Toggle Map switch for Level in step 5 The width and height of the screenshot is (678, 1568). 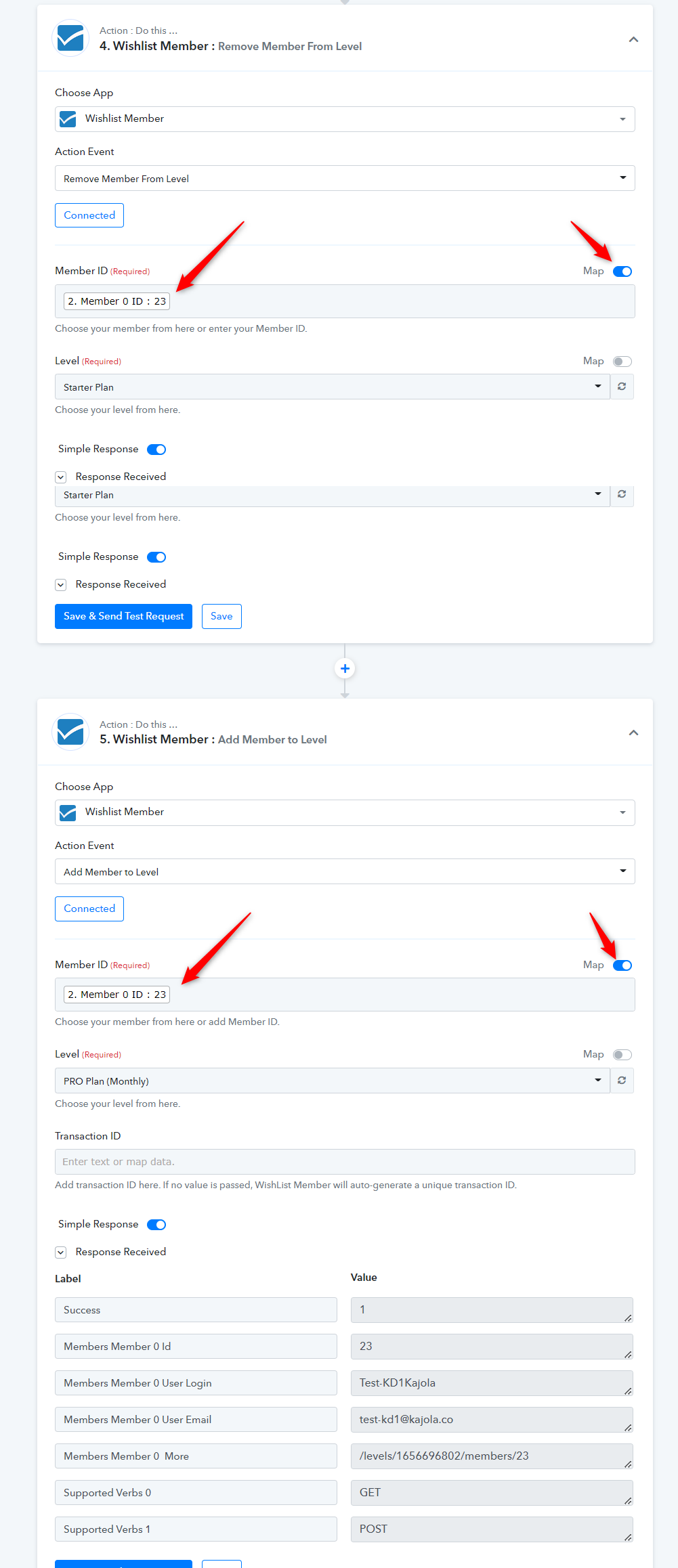[622, 1055]
